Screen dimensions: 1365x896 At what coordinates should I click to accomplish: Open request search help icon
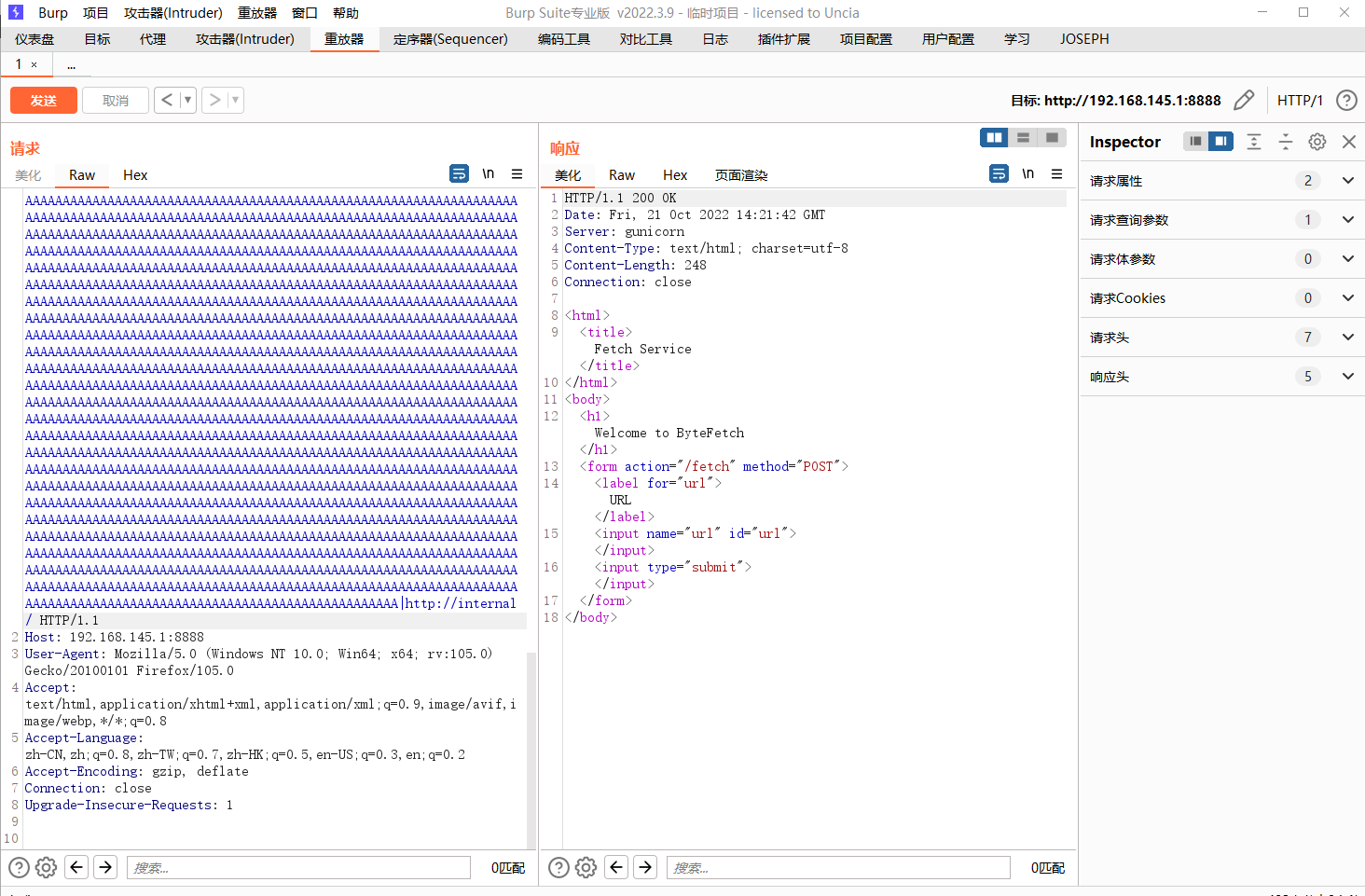click(19, 867)
